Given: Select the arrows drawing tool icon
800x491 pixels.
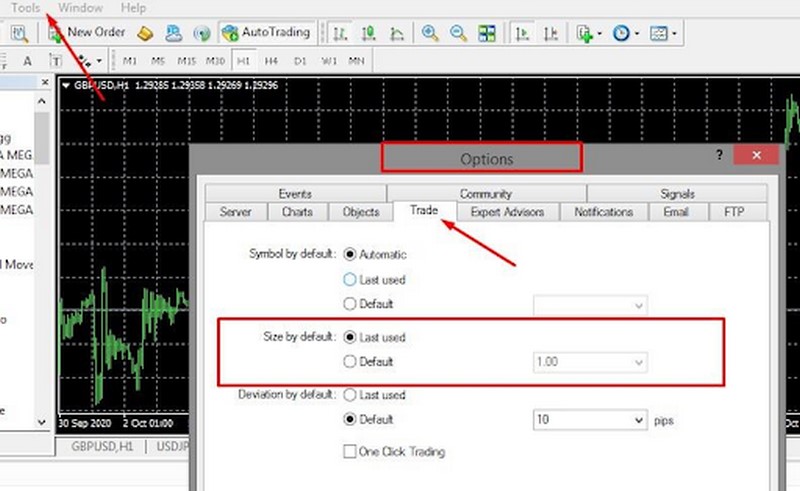Looking at the screenshot, I should (84, 61).
